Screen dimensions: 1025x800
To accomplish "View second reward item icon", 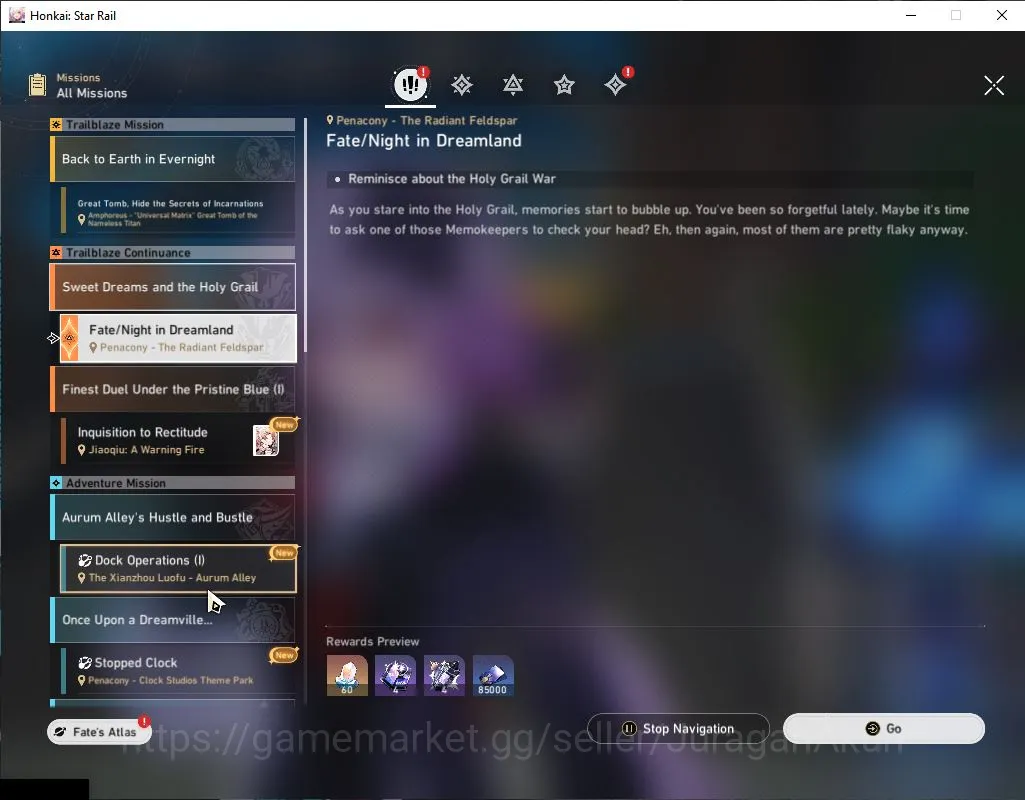I will (x=395, y=675).
